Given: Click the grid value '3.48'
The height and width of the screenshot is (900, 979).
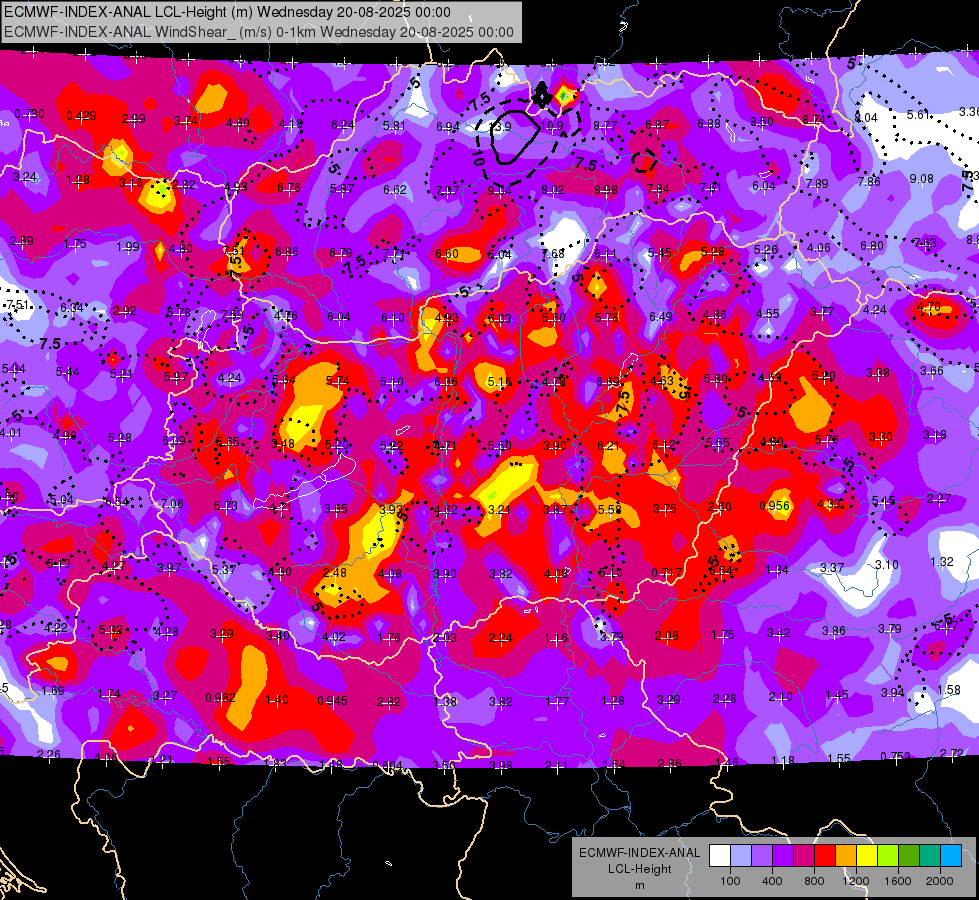Looking at the screenshot, I should [x=283, y=444].
